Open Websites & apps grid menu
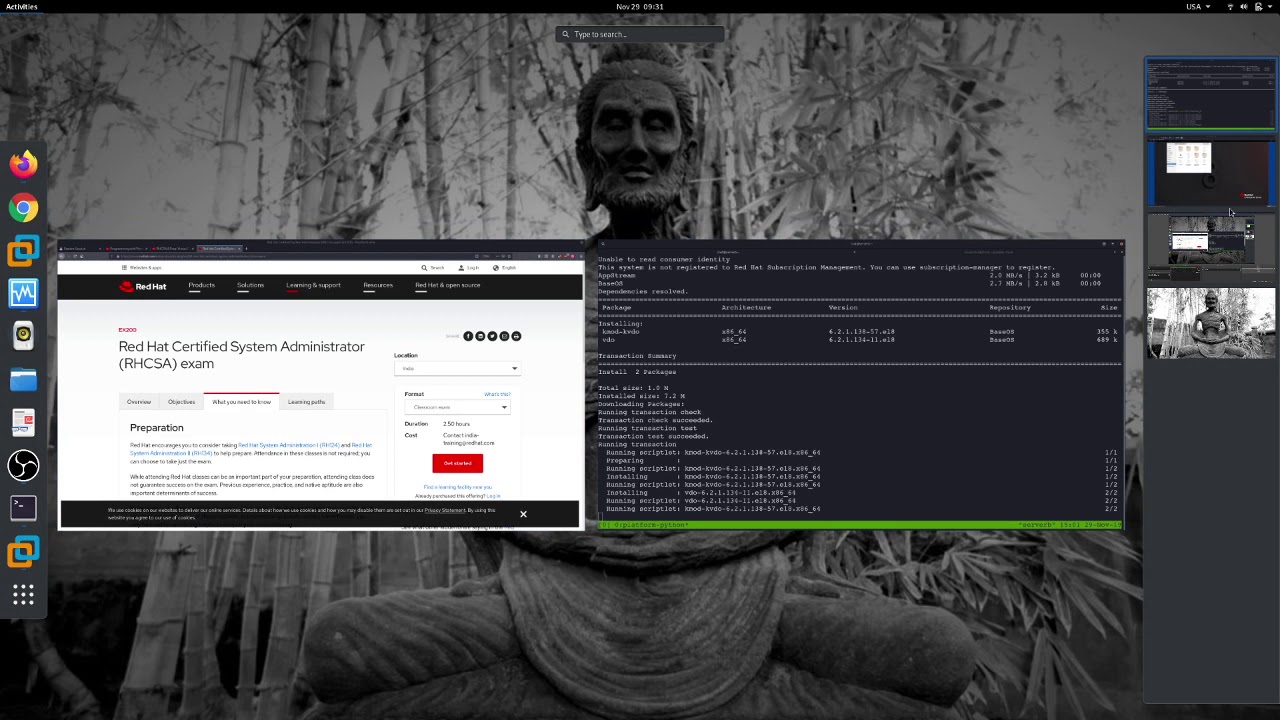This screenshot has height=720, width=1280. tap(141, 268)
